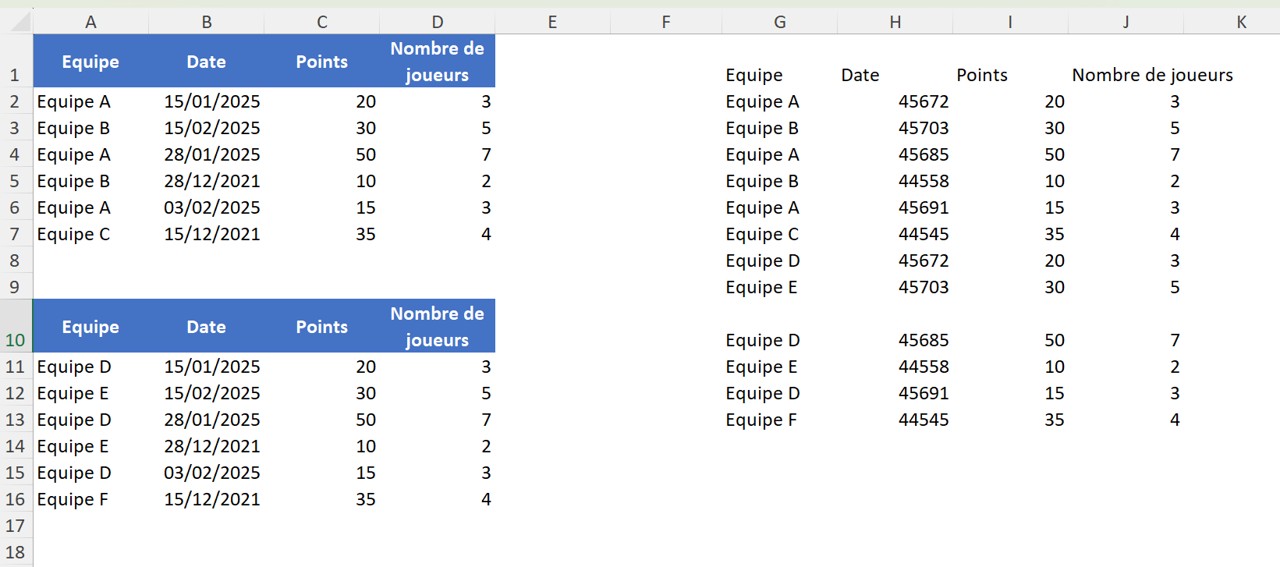Select cell B14 with date 28/12/2021

pyautogui.click(x=207, y=446)
